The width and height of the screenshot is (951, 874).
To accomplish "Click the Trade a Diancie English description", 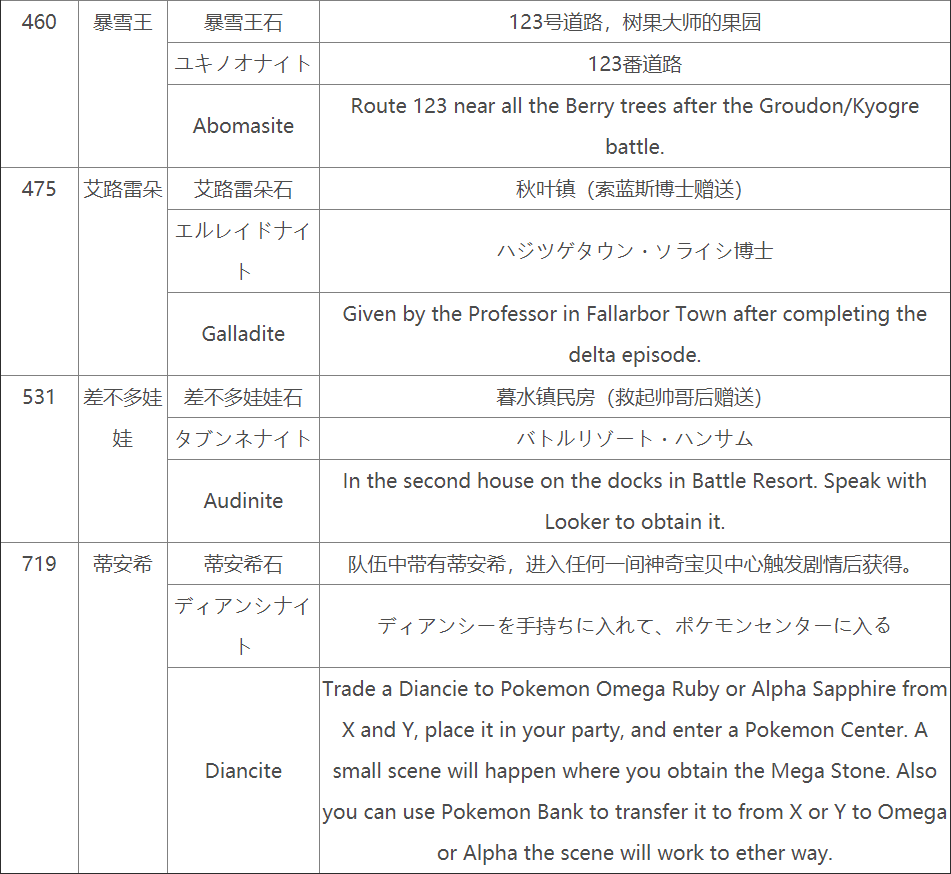I will (634, 771).
